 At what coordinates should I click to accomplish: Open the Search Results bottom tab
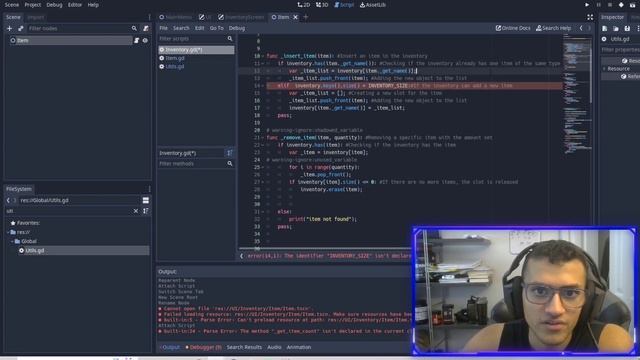[x=244, y=347]
